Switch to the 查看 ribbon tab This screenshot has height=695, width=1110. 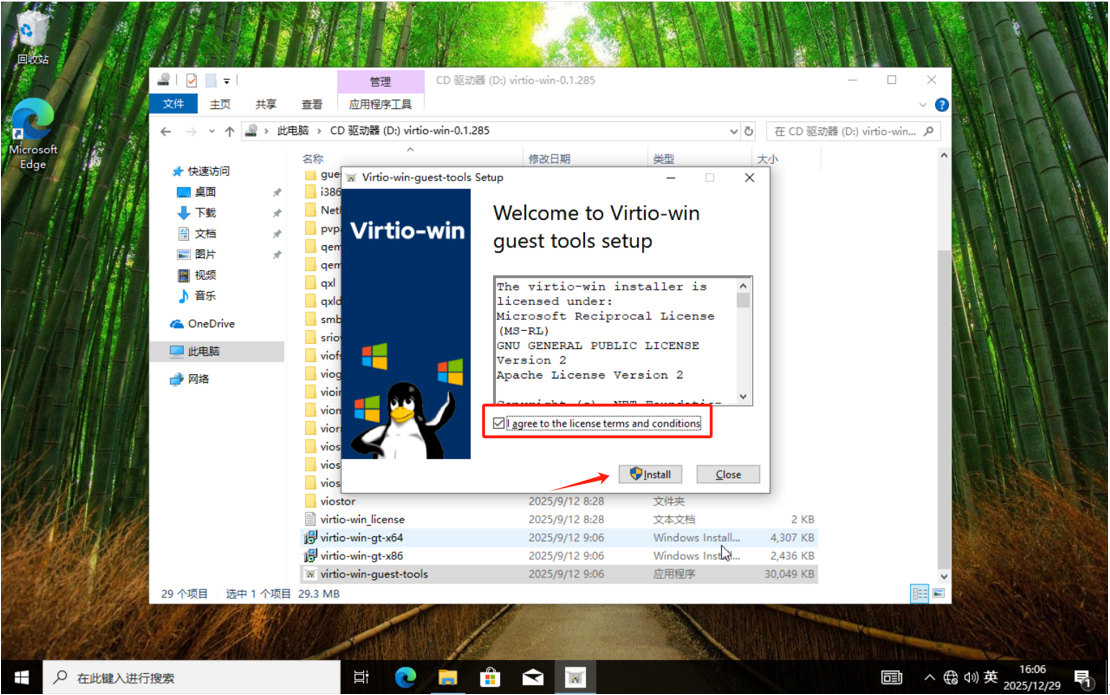[x=312, y=104]
